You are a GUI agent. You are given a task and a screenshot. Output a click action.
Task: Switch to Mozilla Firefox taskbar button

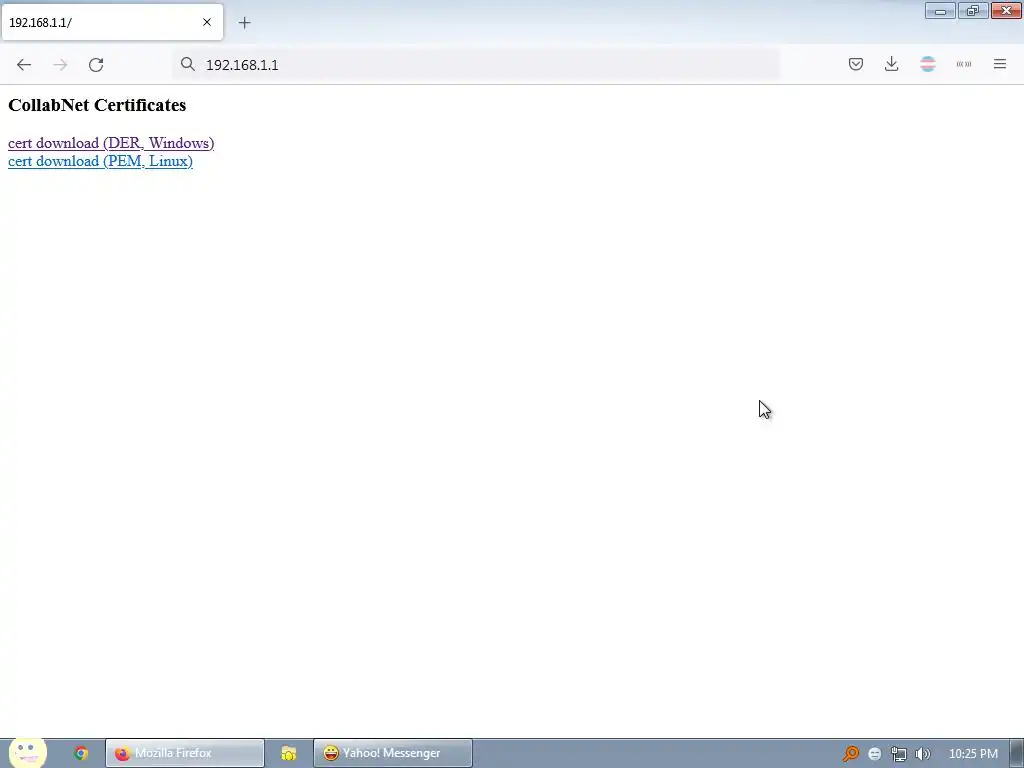coord(185,753)
